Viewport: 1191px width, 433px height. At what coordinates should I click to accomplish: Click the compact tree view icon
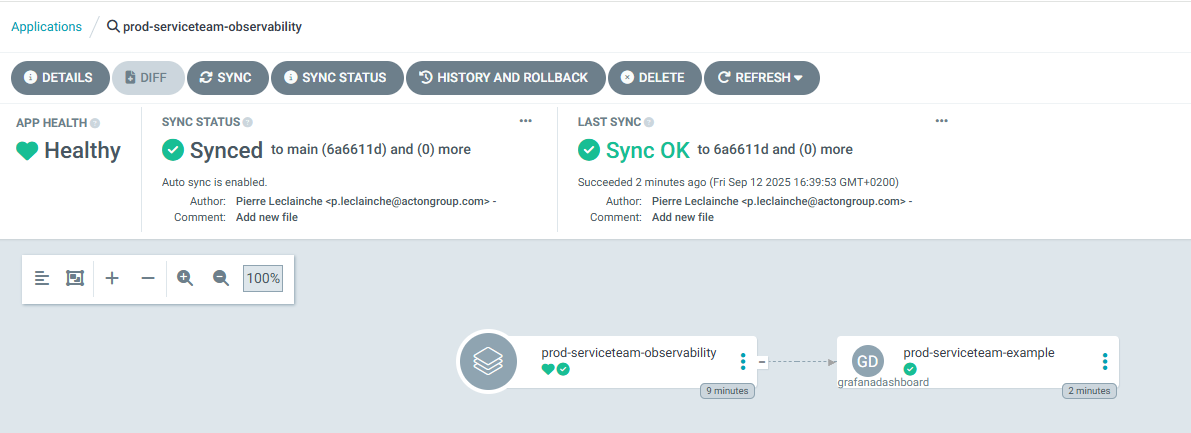click(42, 278)
